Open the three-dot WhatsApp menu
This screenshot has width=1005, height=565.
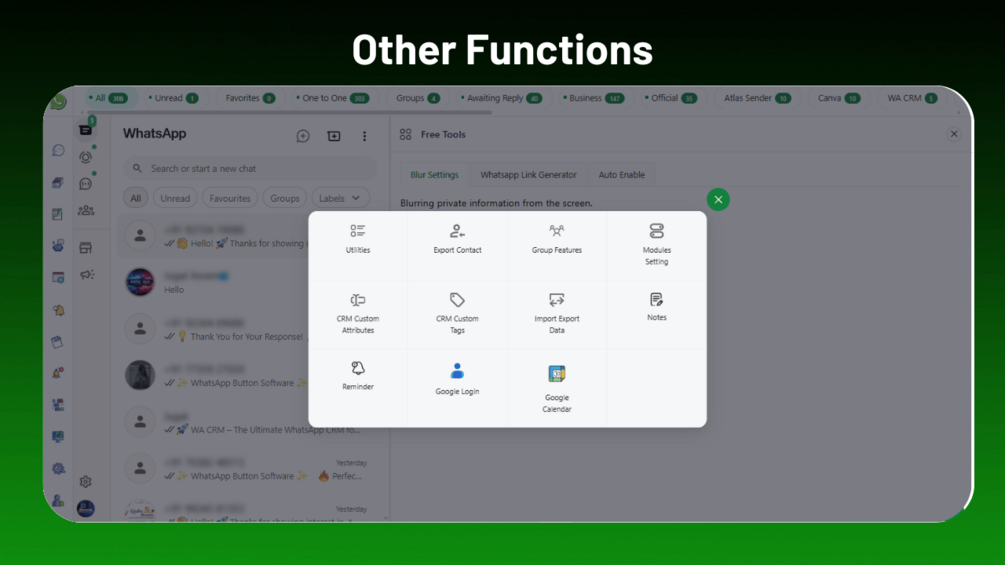tap(364, 136)
